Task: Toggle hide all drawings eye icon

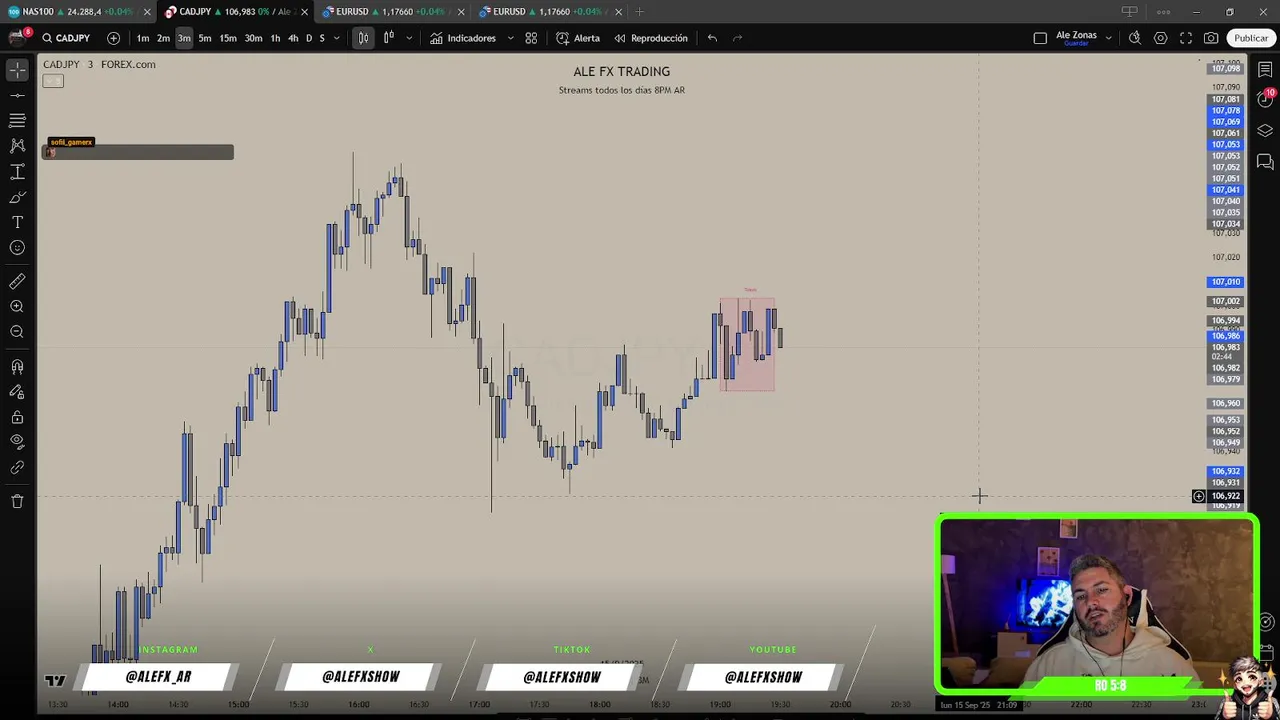Action: click(x=17, y=442)
